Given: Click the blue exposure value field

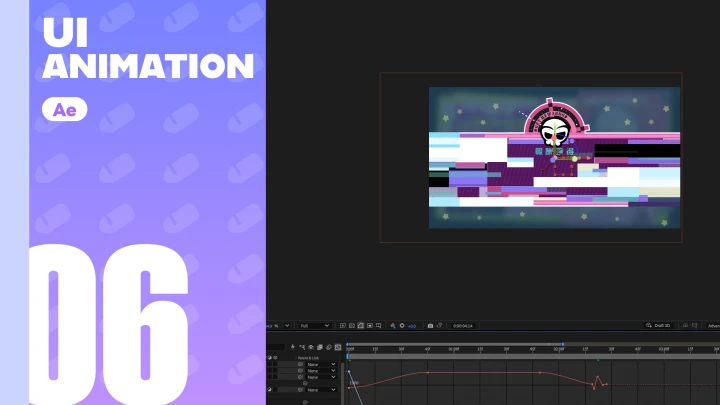Looking at the screenshot, I should tap(412, 326).
